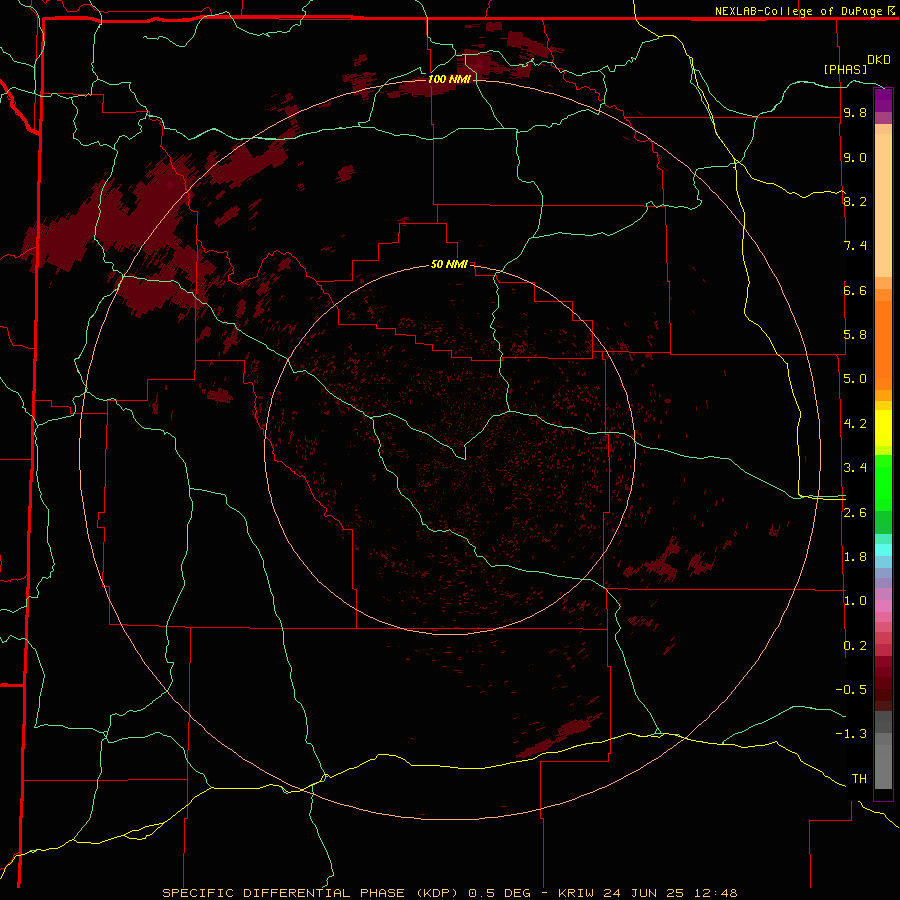This screenshot has height=900, width=900.
Task: Click the 1.8 value on the color scale
Action: 855,557
